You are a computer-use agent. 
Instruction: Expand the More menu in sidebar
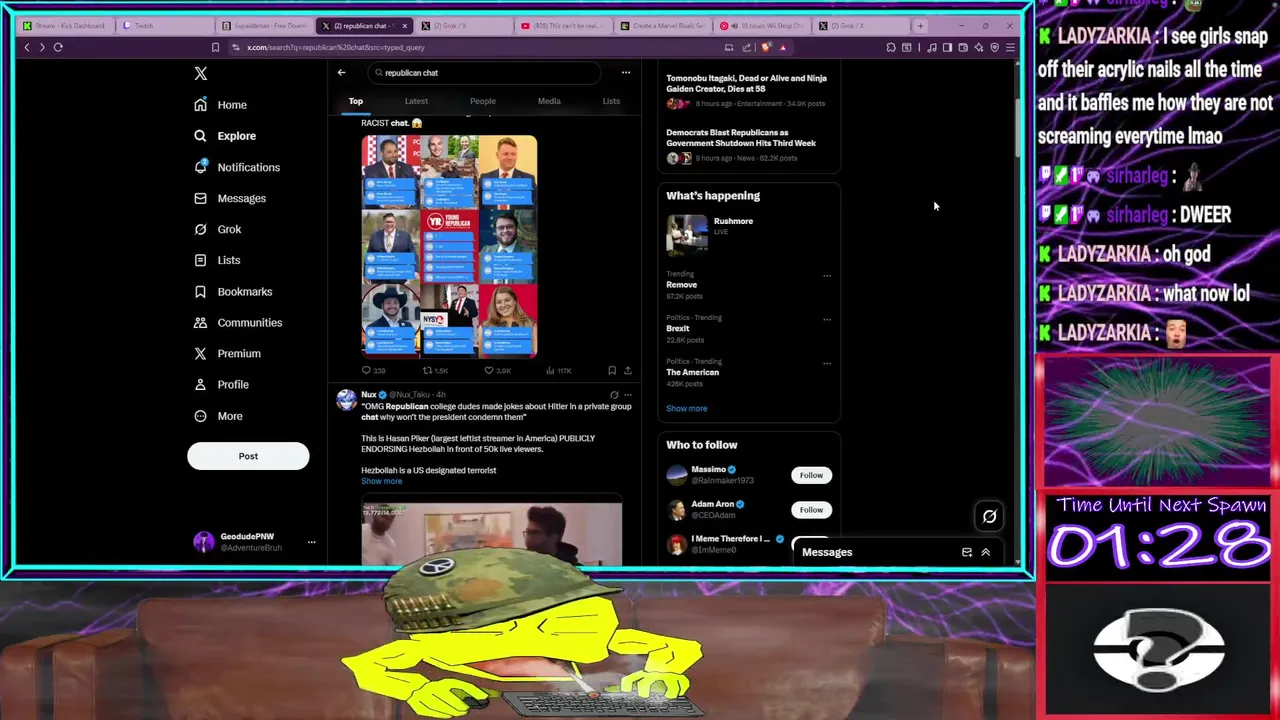tap(218, 416)
